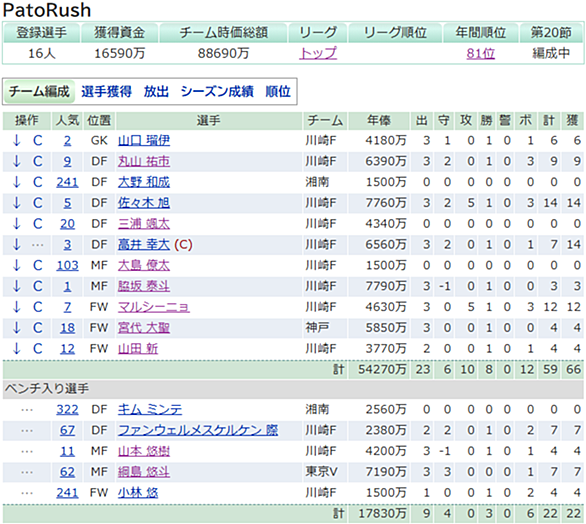Make マルシーニョ captain via C
The height and width of the screenshot is (524, 586).
pos(38,307)
